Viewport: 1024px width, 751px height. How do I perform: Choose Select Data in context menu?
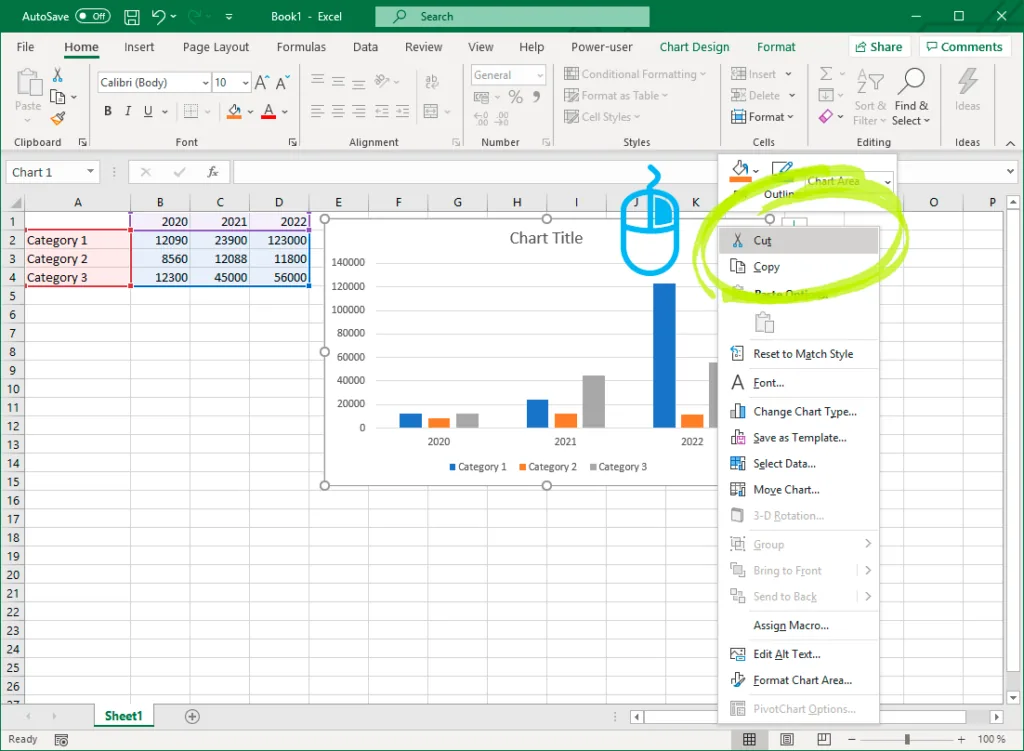(799, 464)
